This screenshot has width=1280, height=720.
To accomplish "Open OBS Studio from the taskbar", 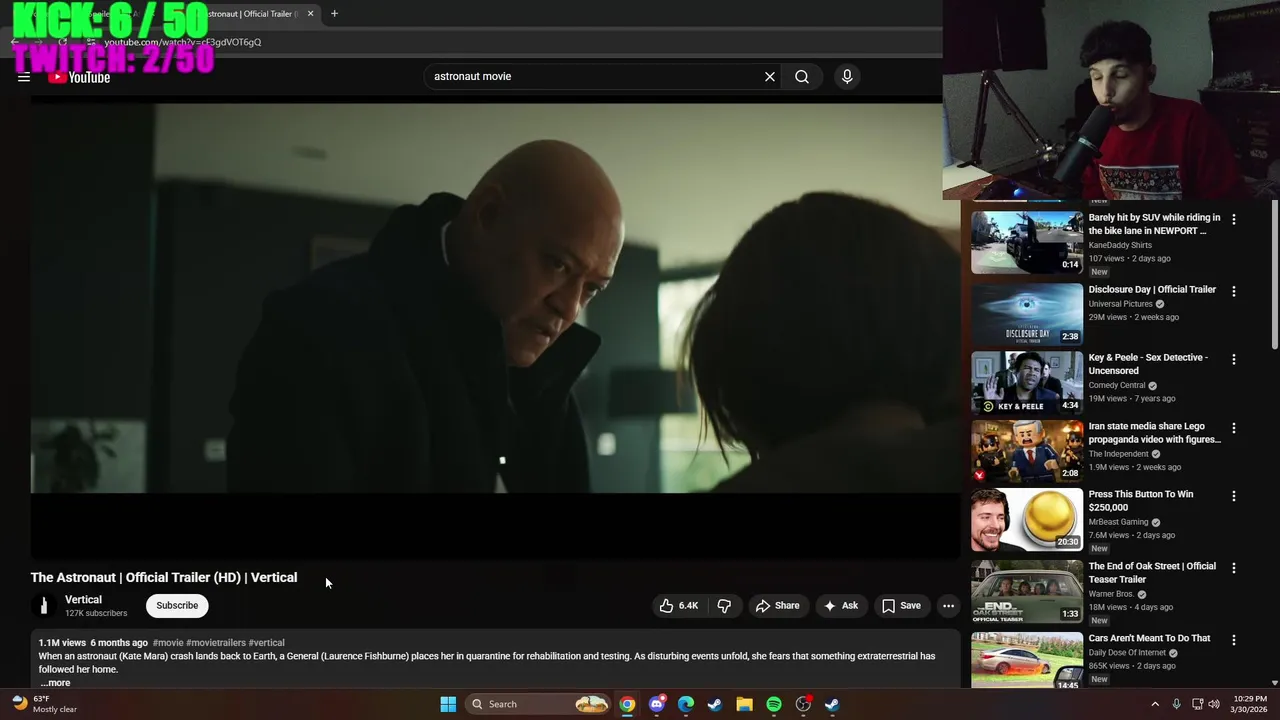I will (803, 704).
